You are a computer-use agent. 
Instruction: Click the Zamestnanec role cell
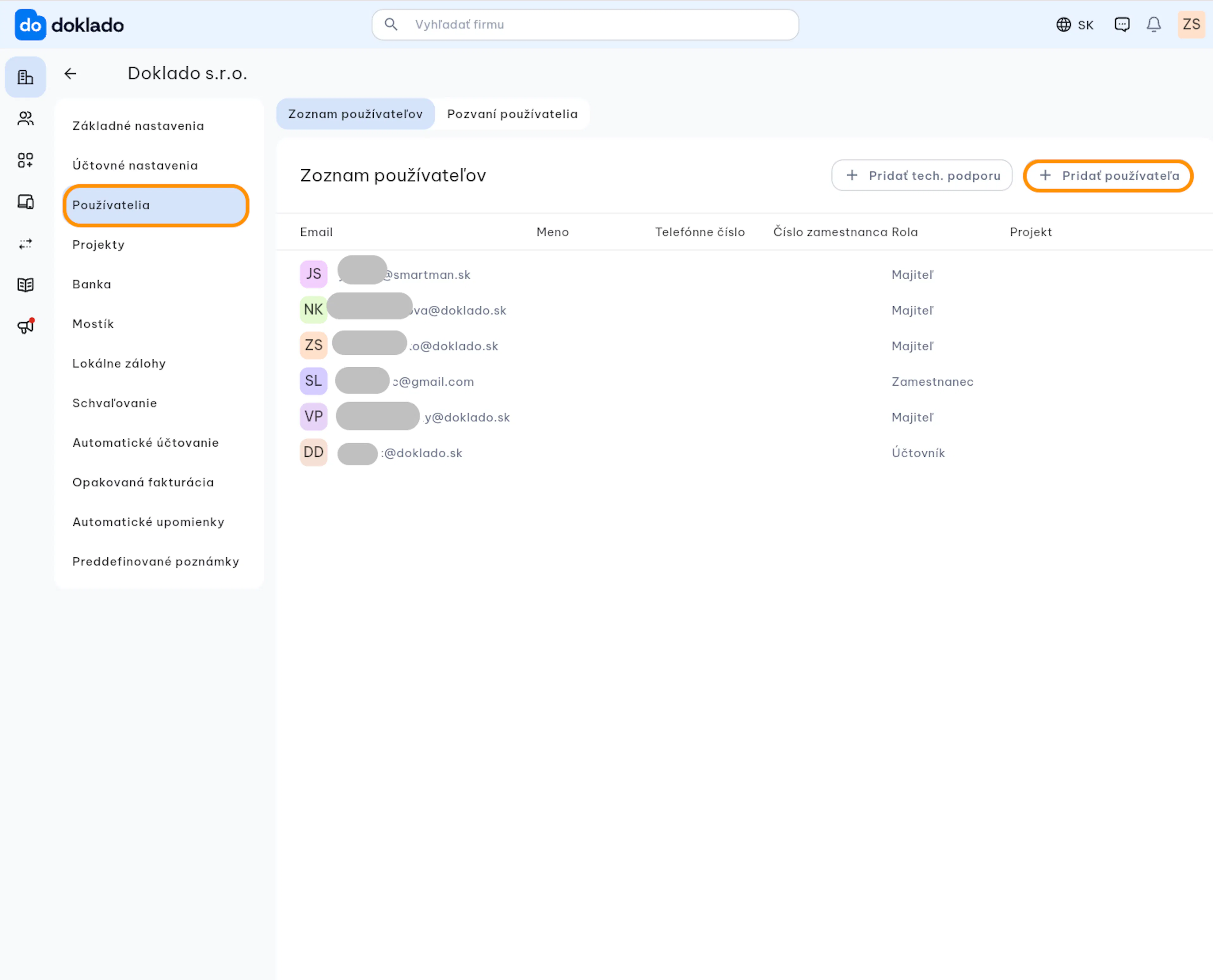point(932,382)
